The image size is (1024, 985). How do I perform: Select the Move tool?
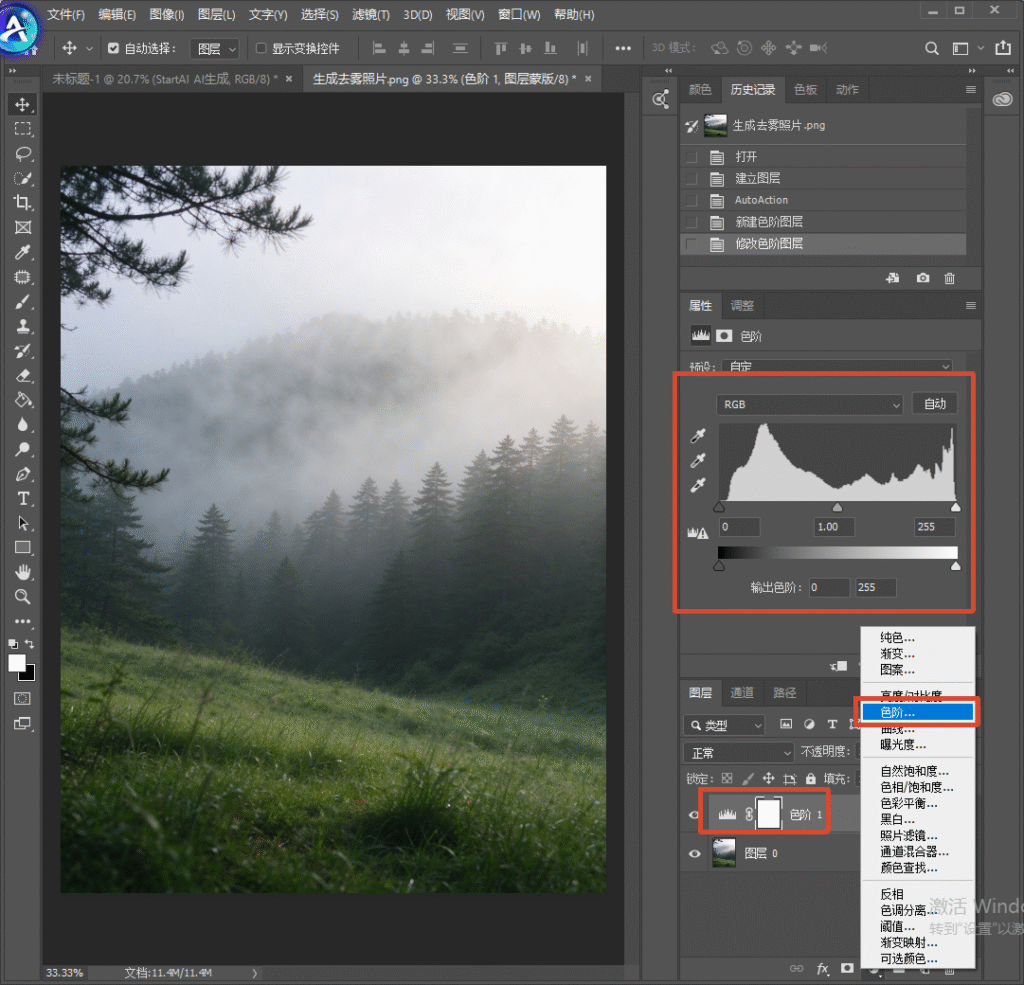(x=23, y=105)
